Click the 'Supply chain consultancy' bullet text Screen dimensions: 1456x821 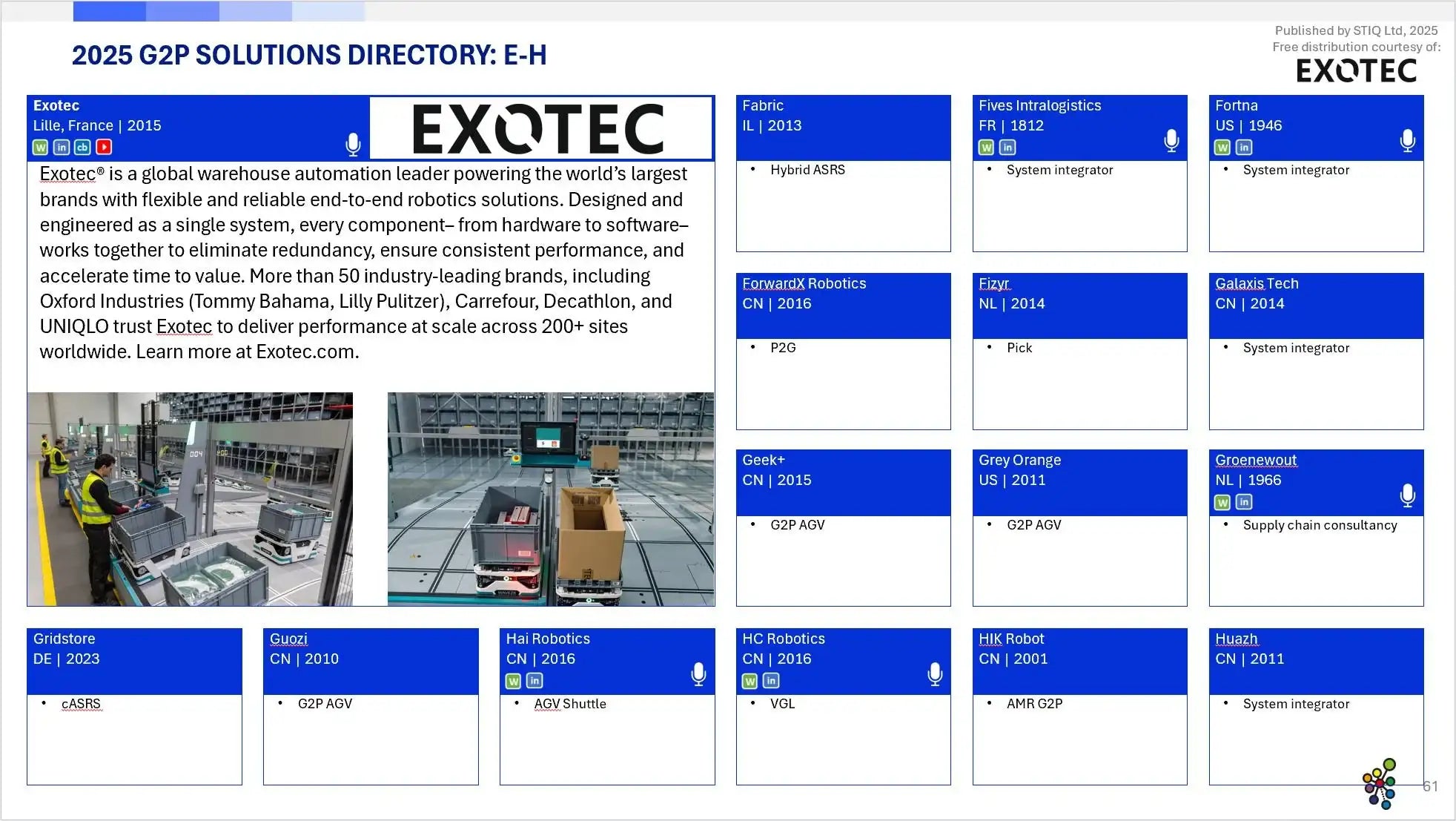click(1320, 525)
